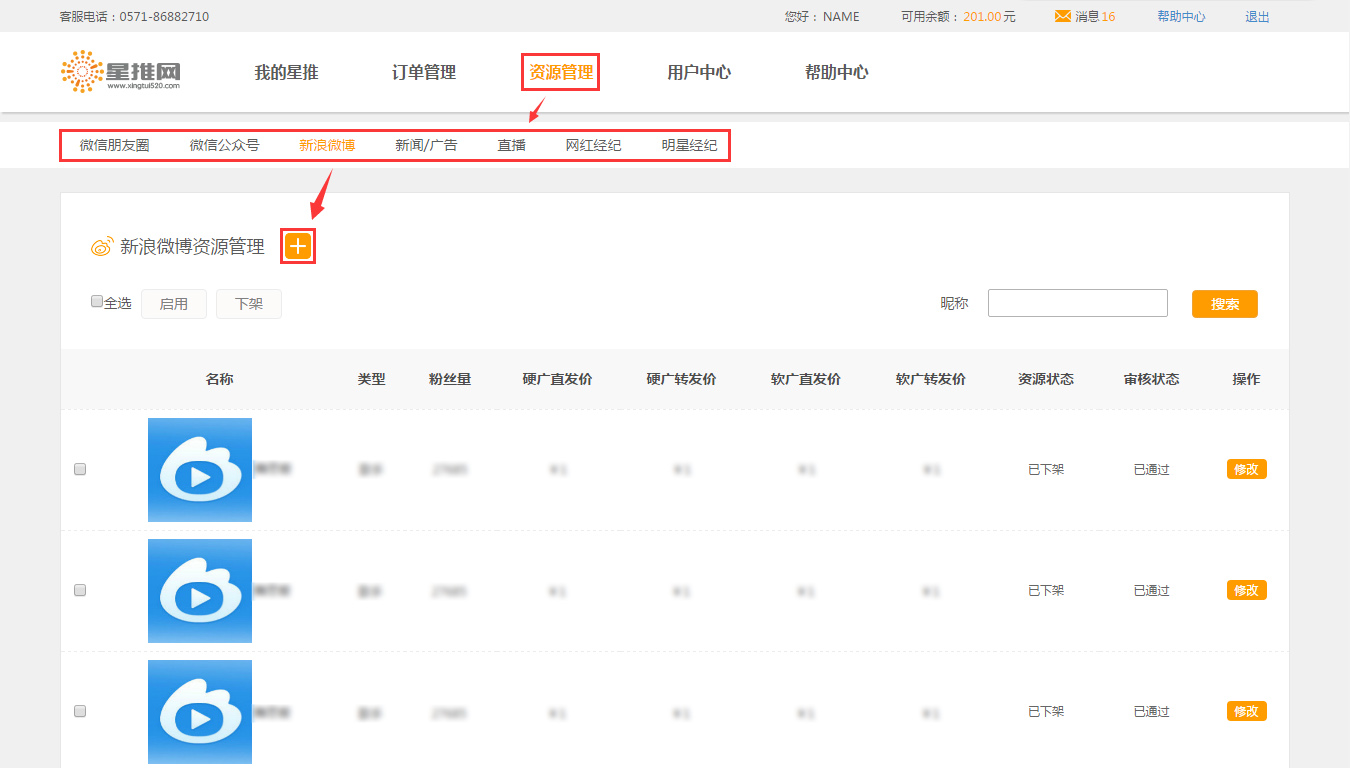Screen dimensions: 1350x768
Task: Click 已下架 status in second row
Action: [1046, 590]
